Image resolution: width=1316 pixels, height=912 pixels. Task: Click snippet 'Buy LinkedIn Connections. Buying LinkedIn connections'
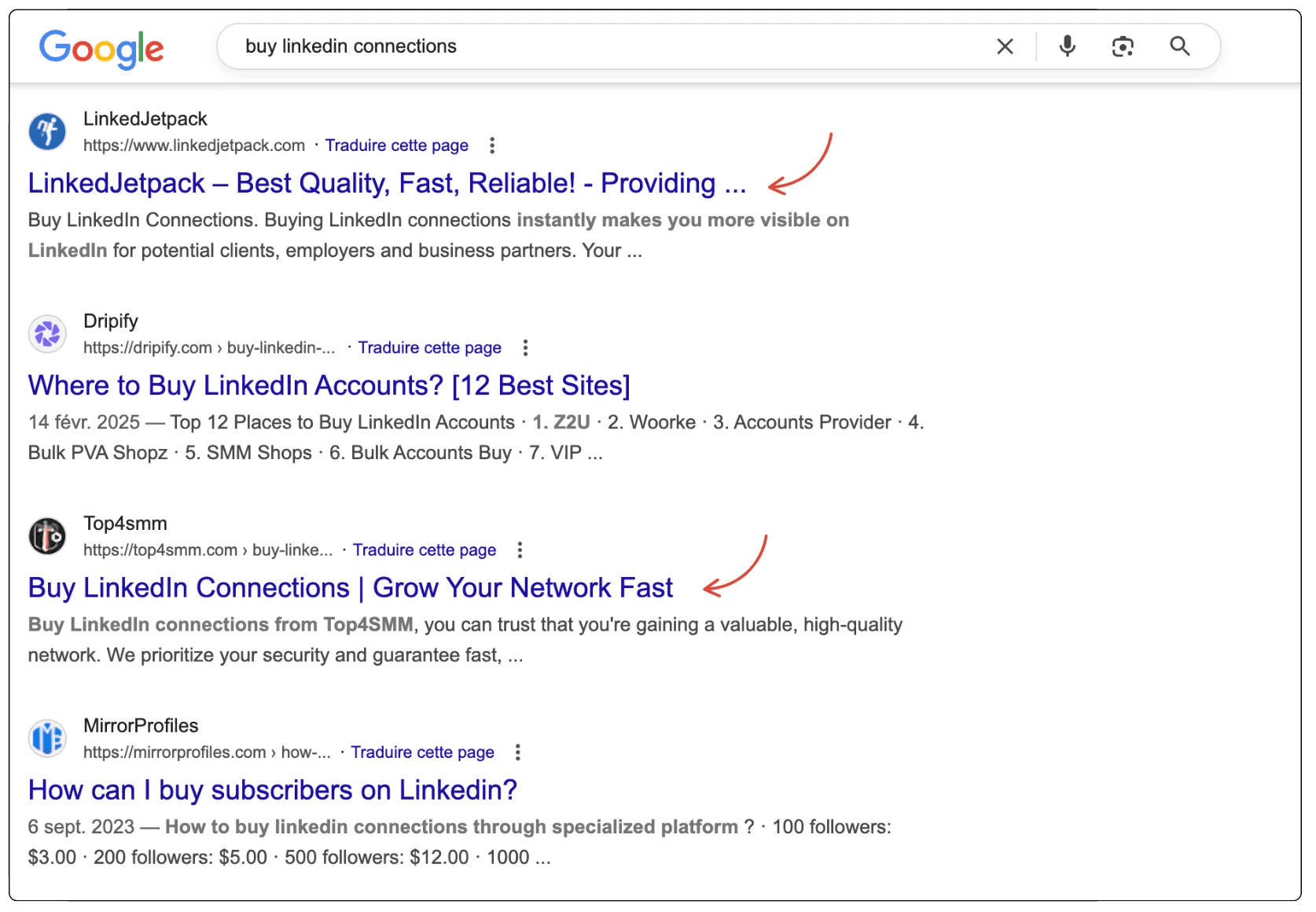[270, 220]
